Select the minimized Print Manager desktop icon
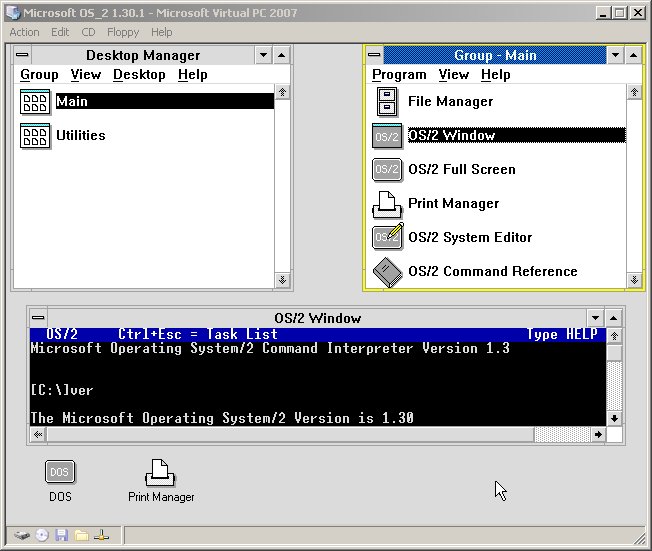 [x=160, y=472]
